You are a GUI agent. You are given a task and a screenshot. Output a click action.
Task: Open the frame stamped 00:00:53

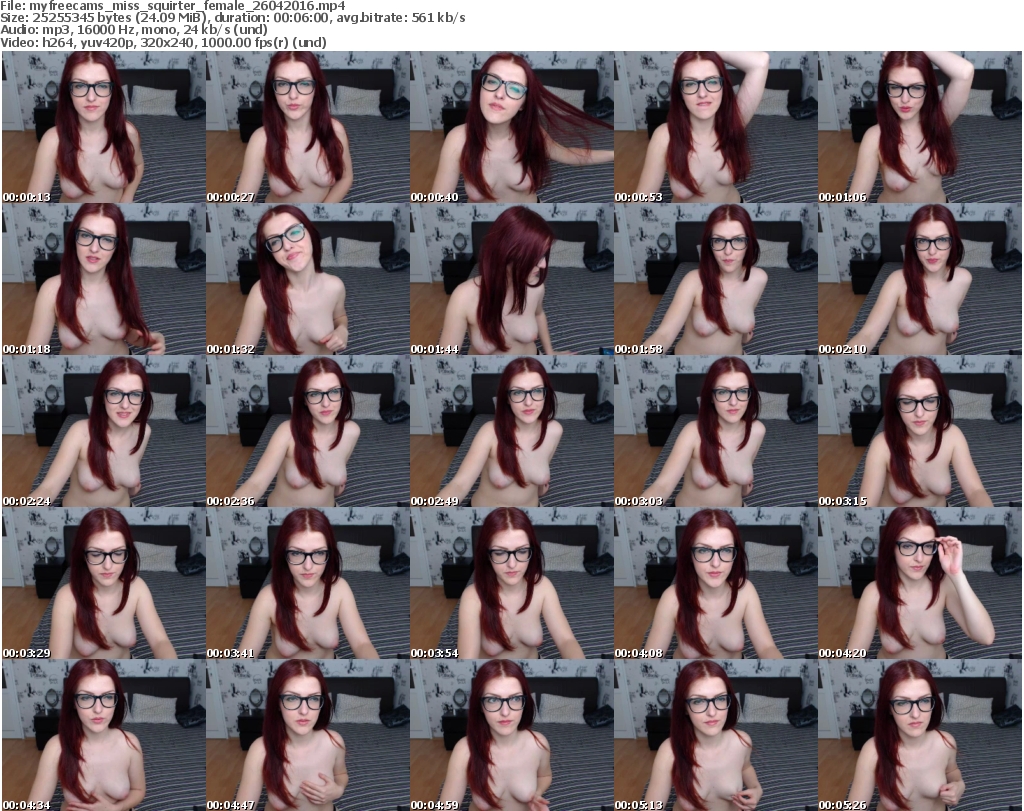tap(716, 127)
